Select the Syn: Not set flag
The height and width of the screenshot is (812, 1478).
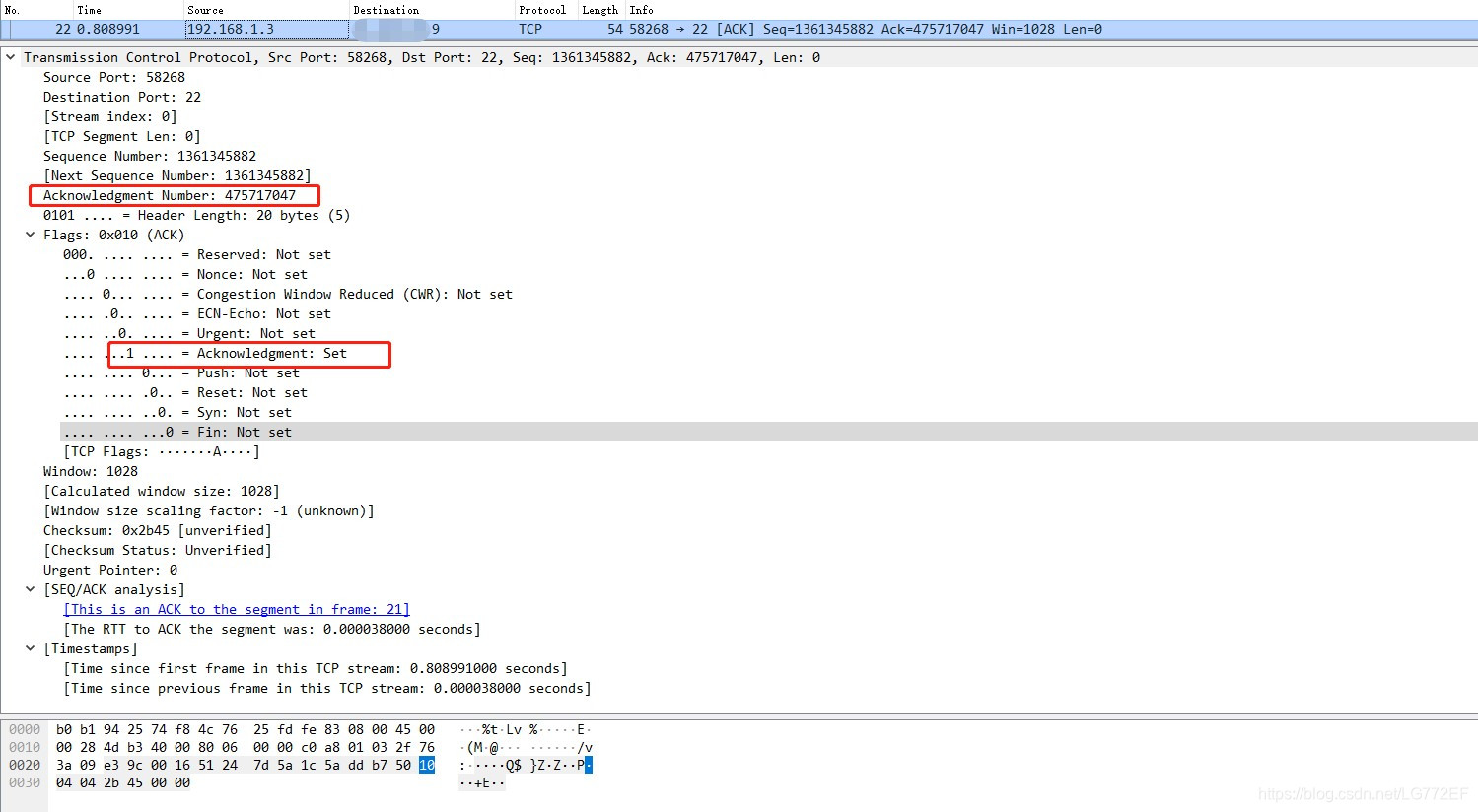177,412
